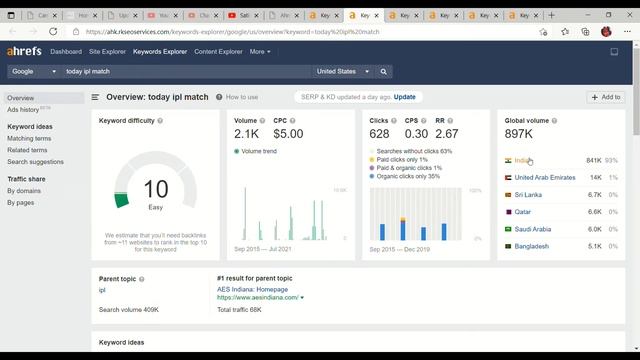Viewport: 640px width, 360px height.
Task: Click the Add to button
Action: tap(606, 97)
